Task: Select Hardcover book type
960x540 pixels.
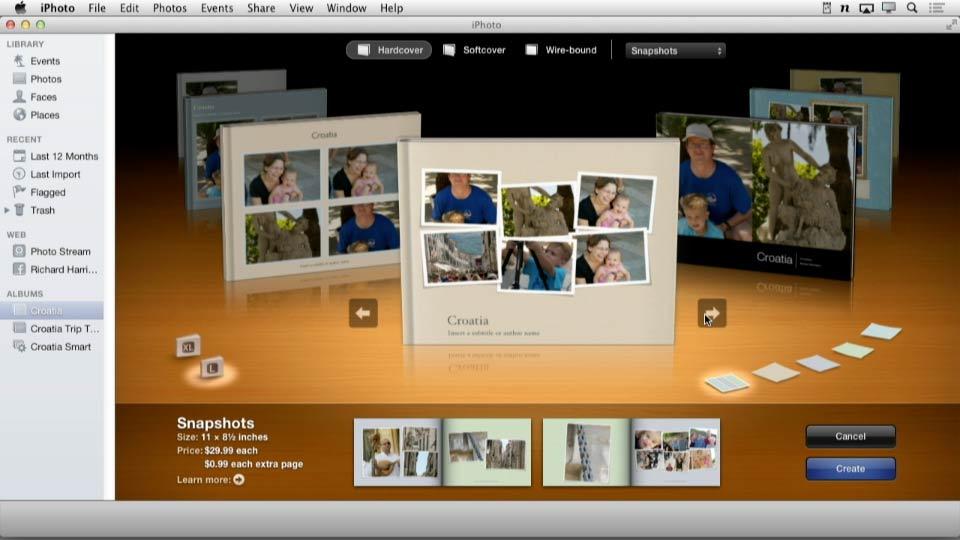Action: tap(389, 50)
